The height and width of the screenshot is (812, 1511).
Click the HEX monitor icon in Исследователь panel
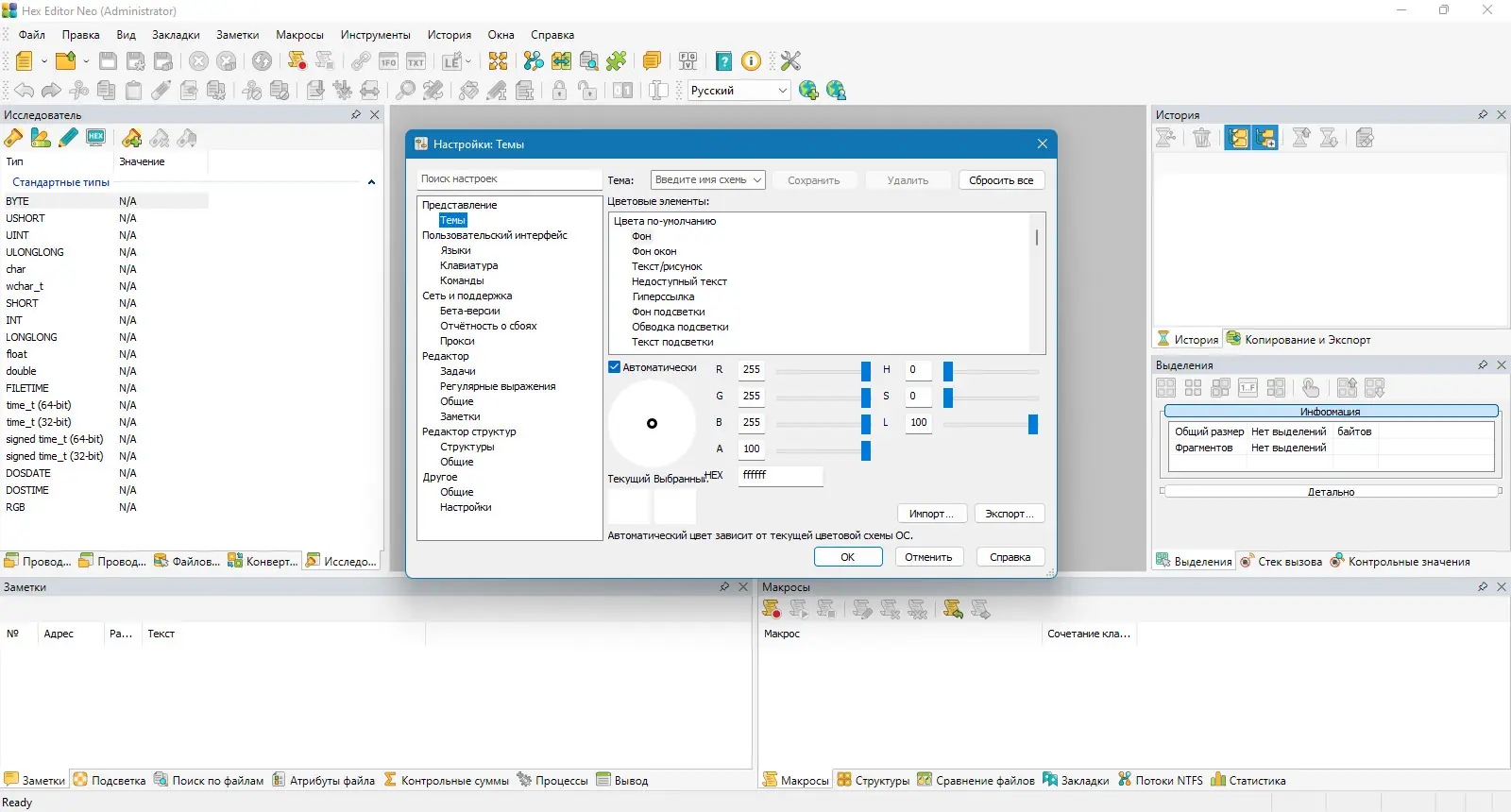click(95, 138)
